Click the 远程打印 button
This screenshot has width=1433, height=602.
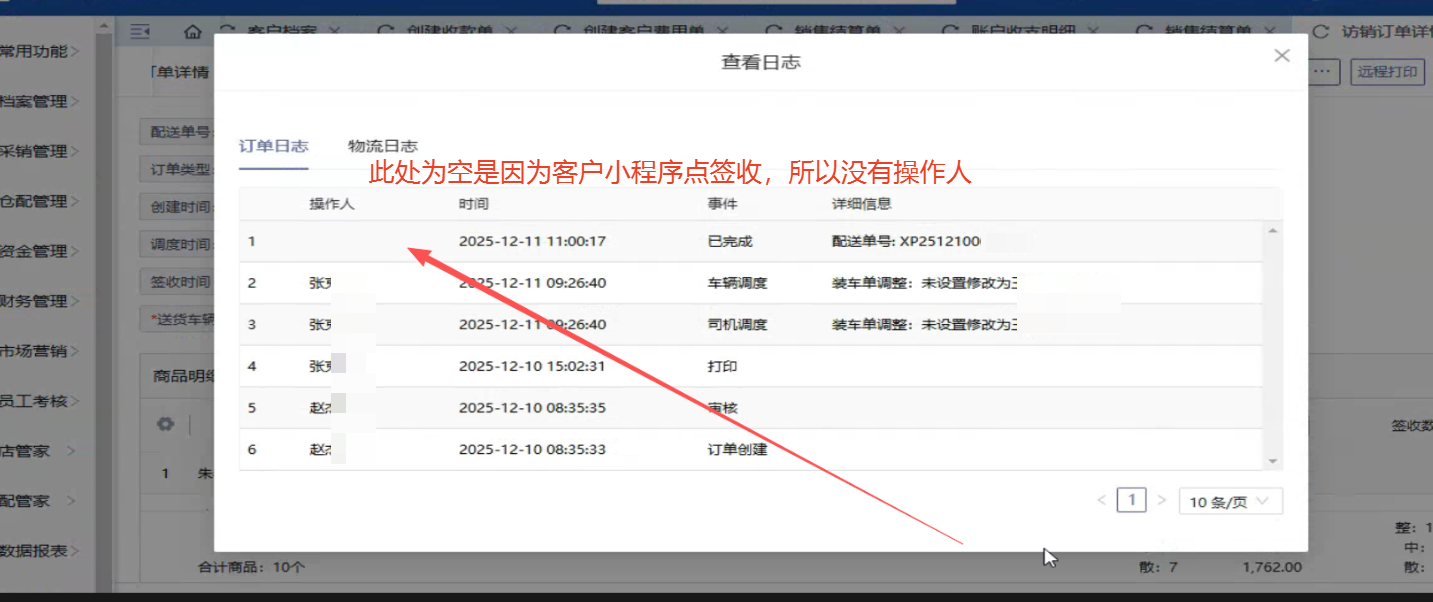pos(1388,72)
